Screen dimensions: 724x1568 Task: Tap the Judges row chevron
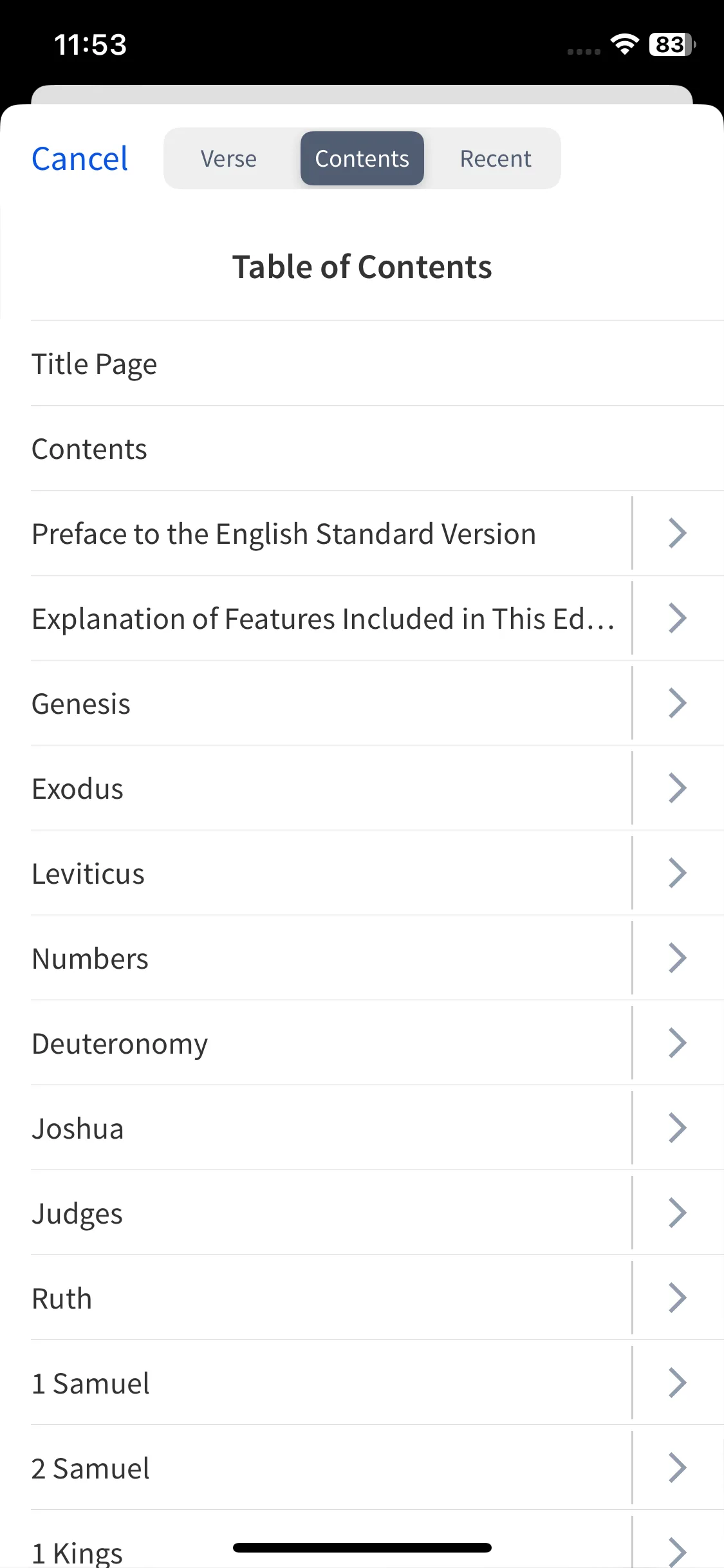[678, 1213]
